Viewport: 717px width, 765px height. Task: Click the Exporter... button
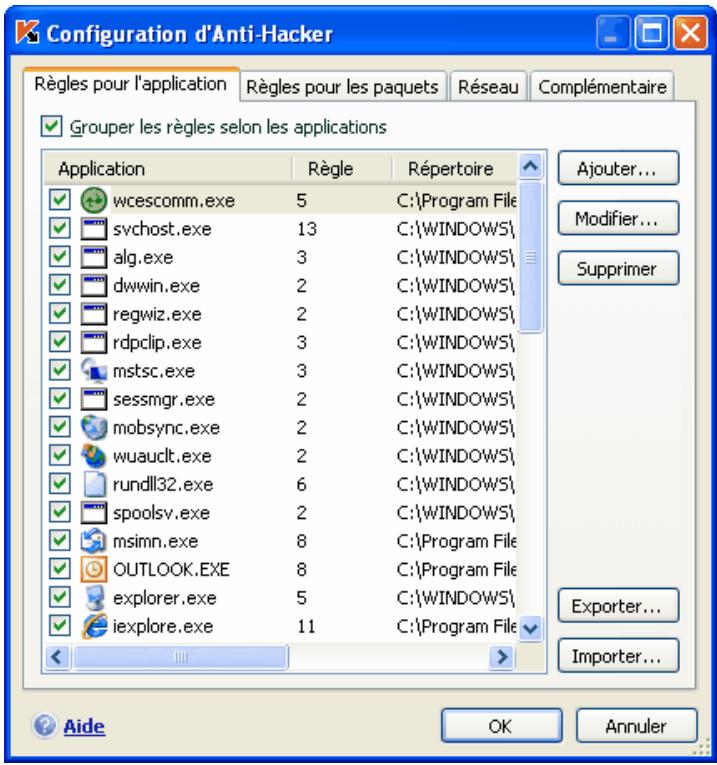click(x=618, y=606)
